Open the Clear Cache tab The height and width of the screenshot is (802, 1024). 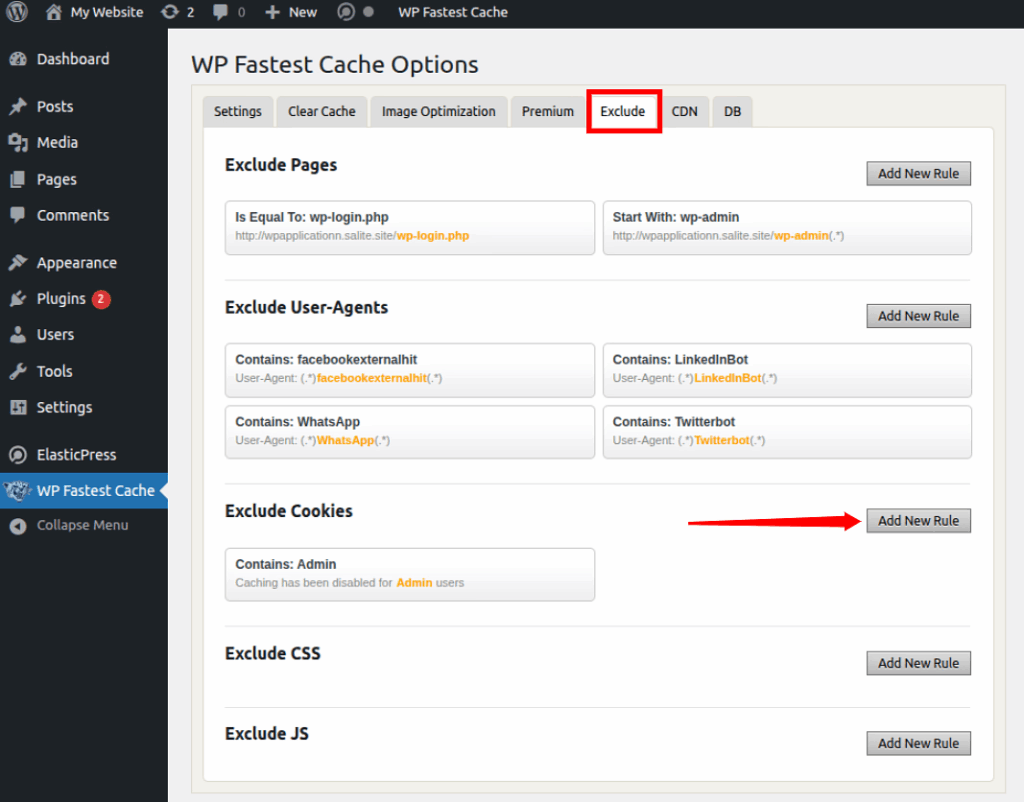coord(321,111)
